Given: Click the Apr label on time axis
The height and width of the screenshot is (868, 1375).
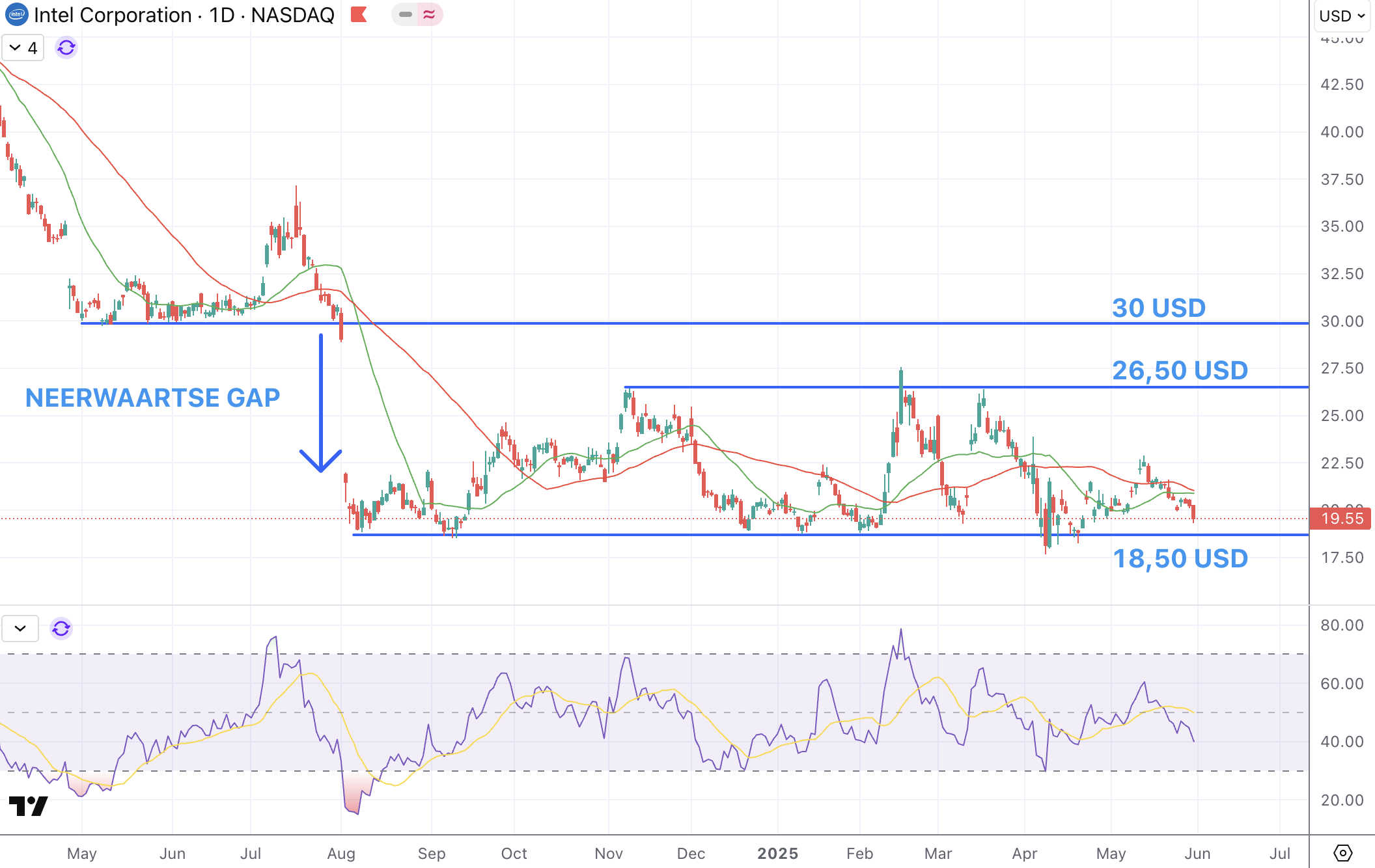Looking at the screenshot, I should tap(1025, 853).
